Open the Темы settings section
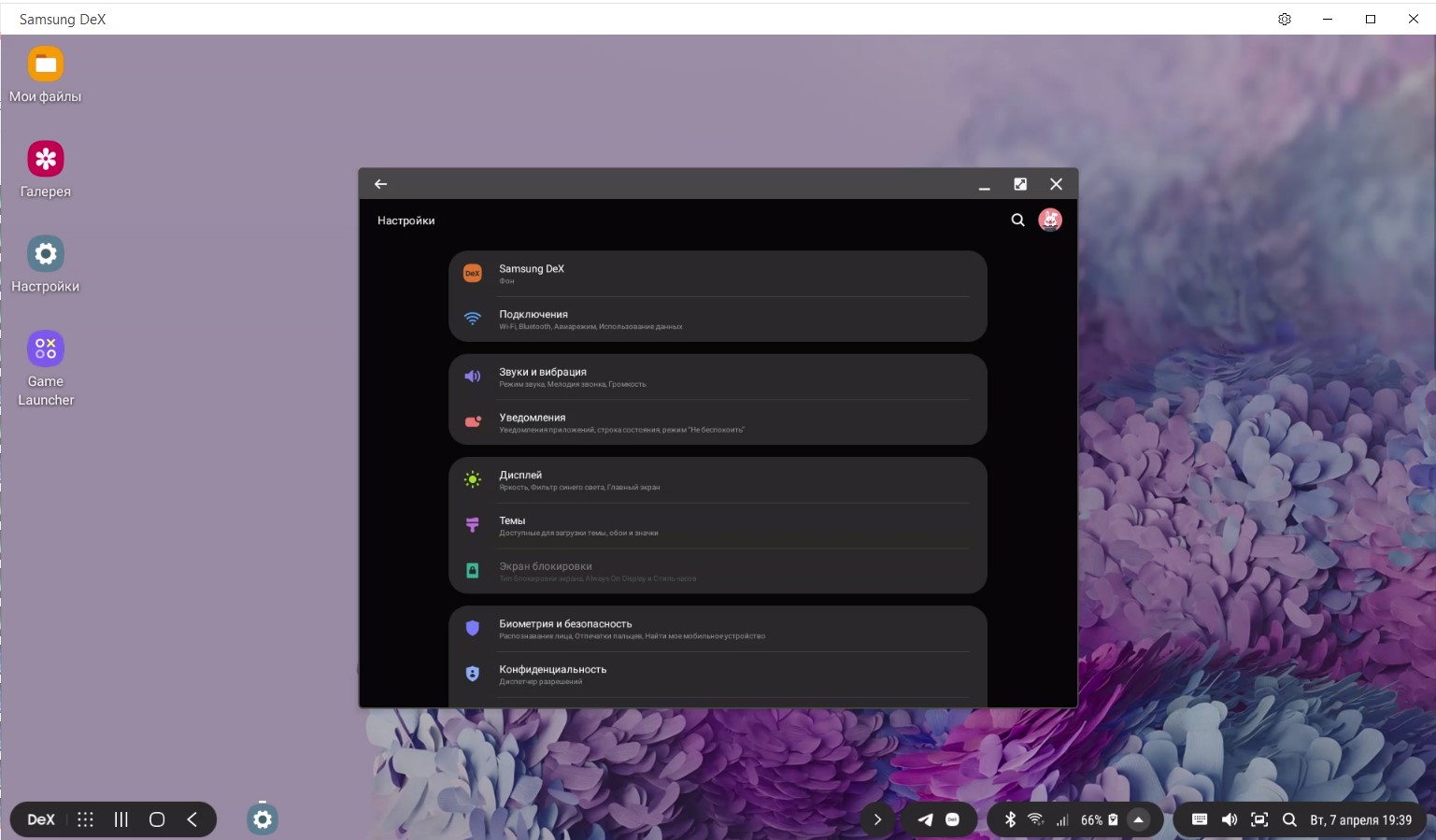Image resolution: width=1436 pixels, height=840 pixels. 718,526
